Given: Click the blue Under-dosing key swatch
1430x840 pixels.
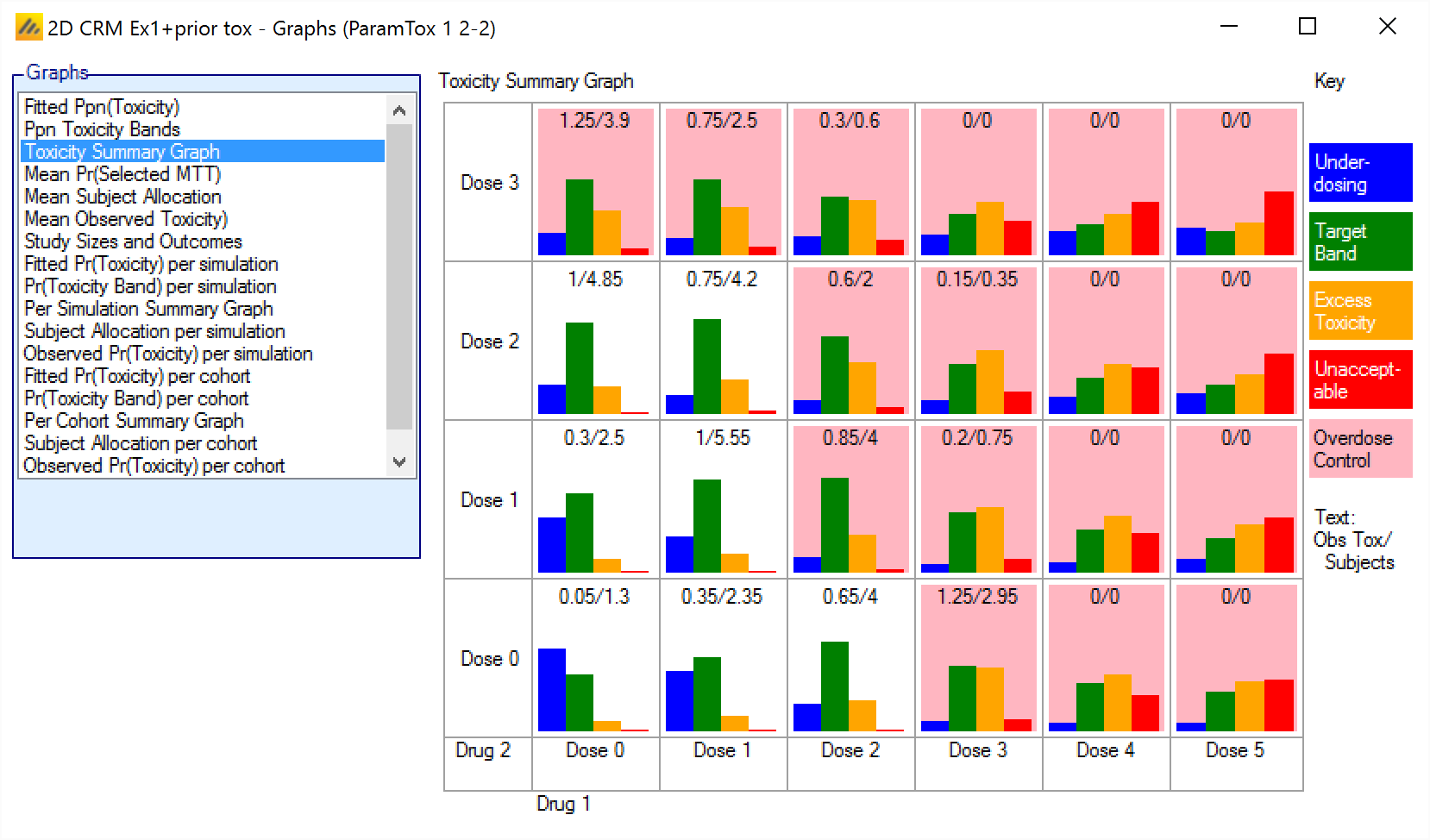Looking at the screenshot, I should click(x=1360, y=172).
